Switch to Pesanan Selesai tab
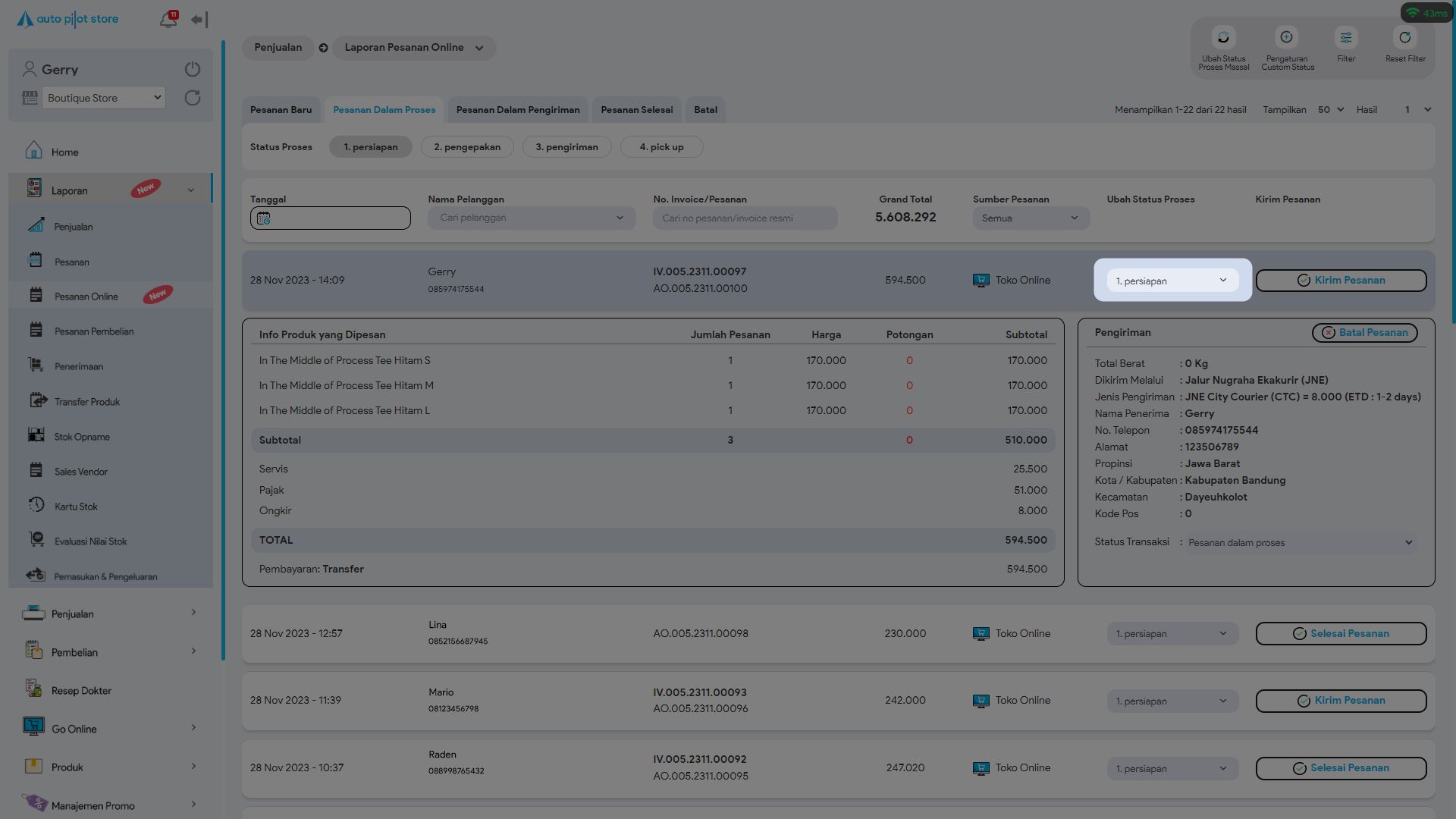Screen dimensions: 1456x819 point(636,110)
